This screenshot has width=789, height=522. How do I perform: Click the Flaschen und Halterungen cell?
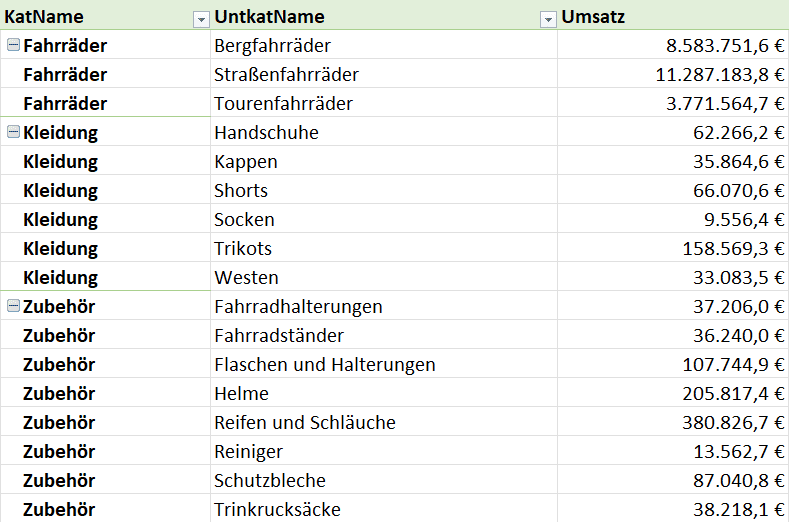[325, 365]
